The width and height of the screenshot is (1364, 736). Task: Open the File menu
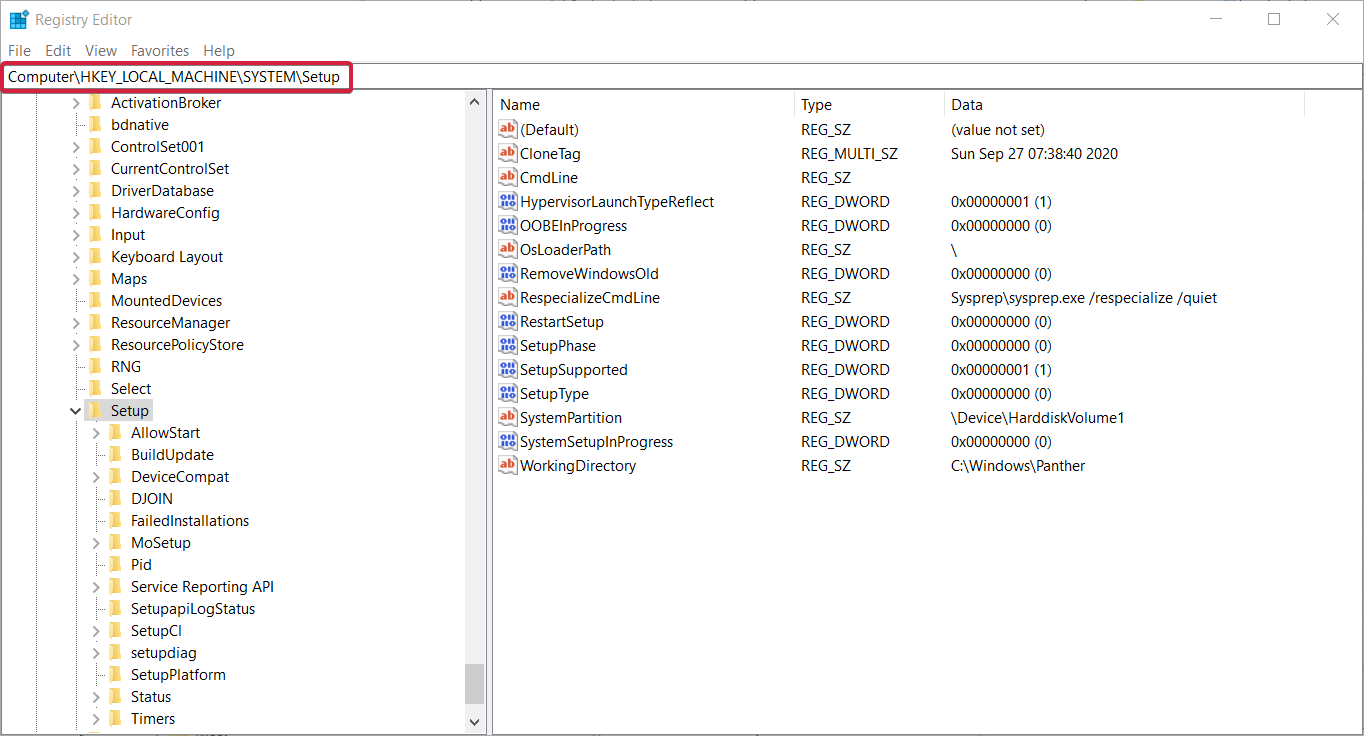[x=19, y=51]
